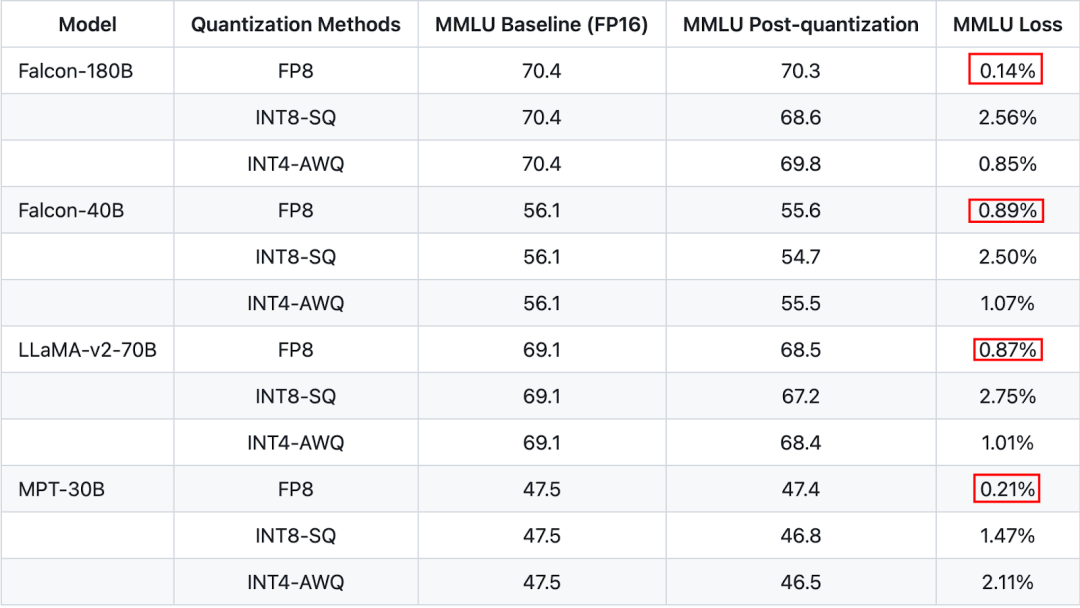Select the 2.75% MMLU Loss cell
The height and width of the screenshot is (608, 1080).
point(1007,396)
